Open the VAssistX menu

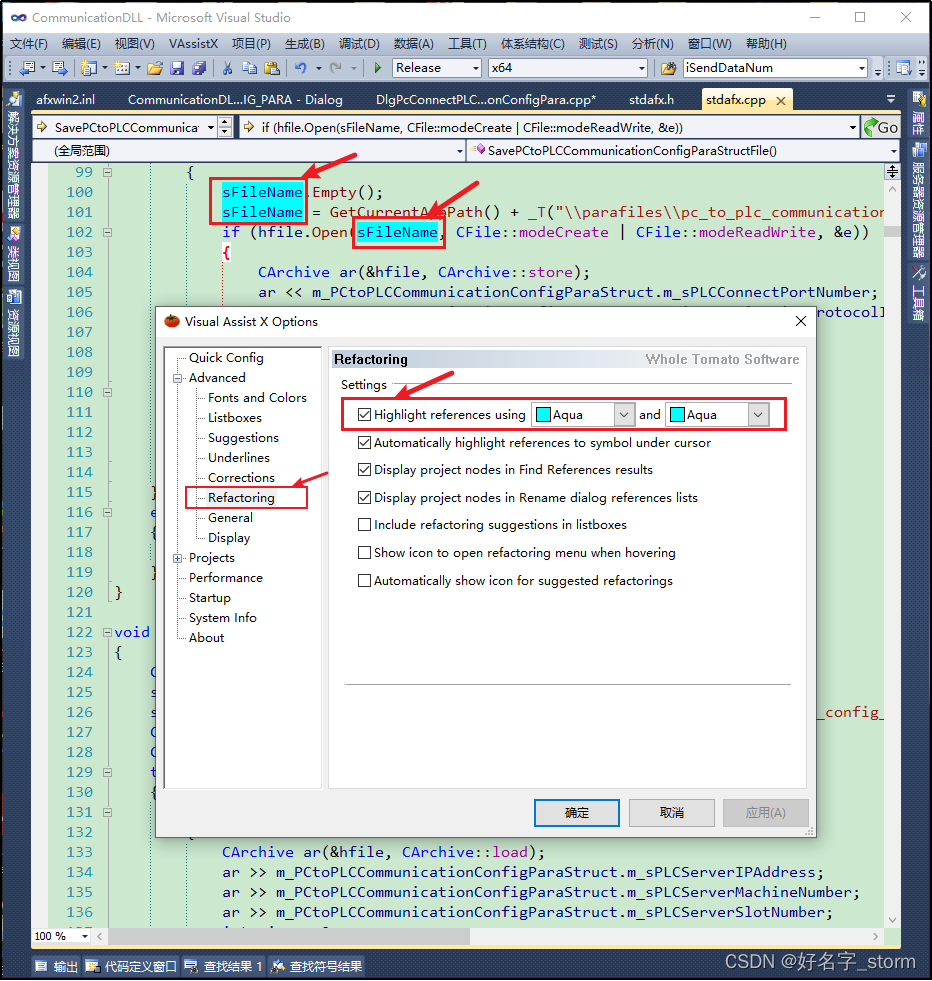pyautogui.click(x=193, y=44)
